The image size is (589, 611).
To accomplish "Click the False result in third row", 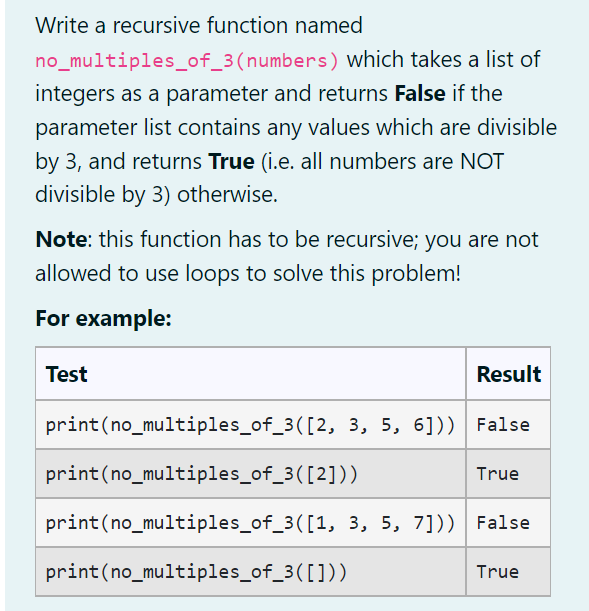I will click(503, 523).
